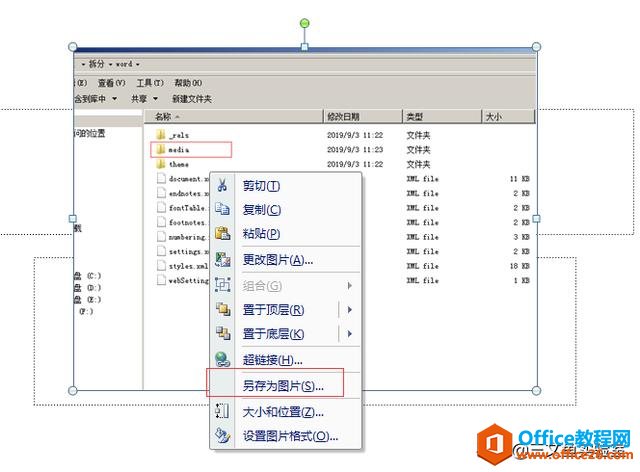
Task: Click the Cut scissors icon
Action: 222,185
